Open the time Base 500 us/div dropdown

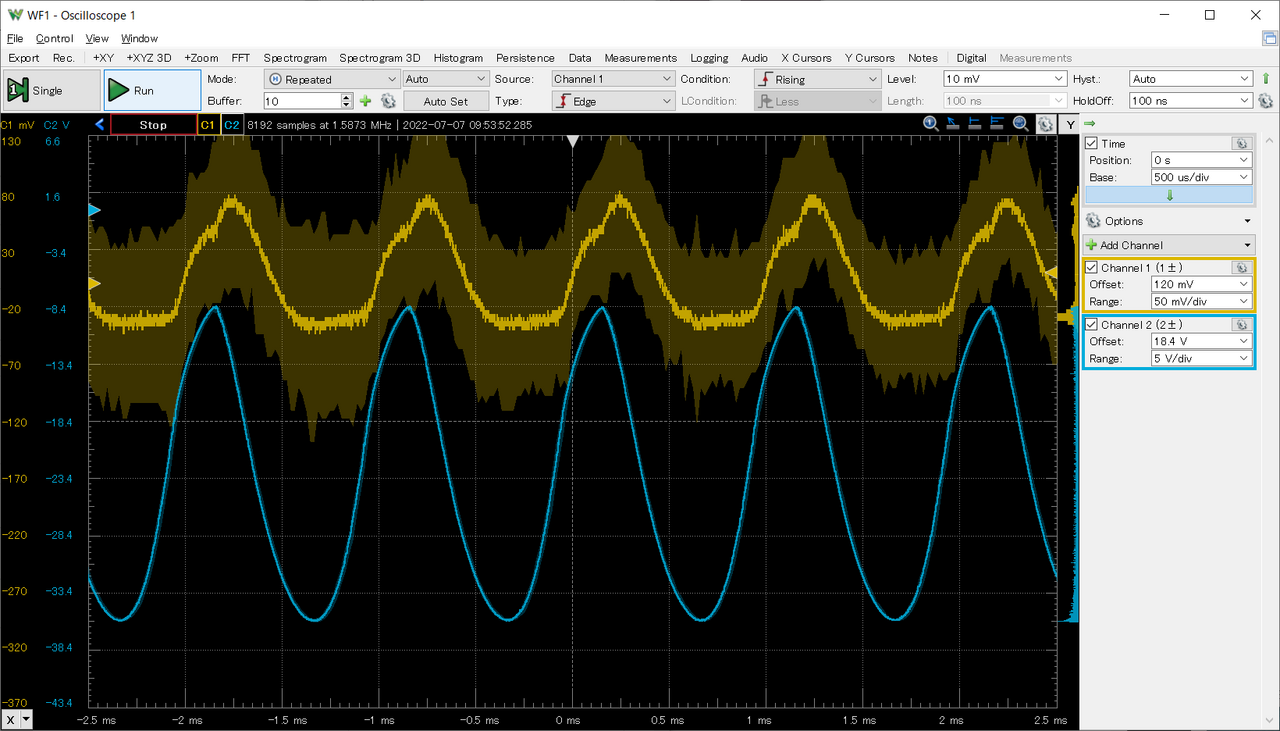(x=1201, y=177)
